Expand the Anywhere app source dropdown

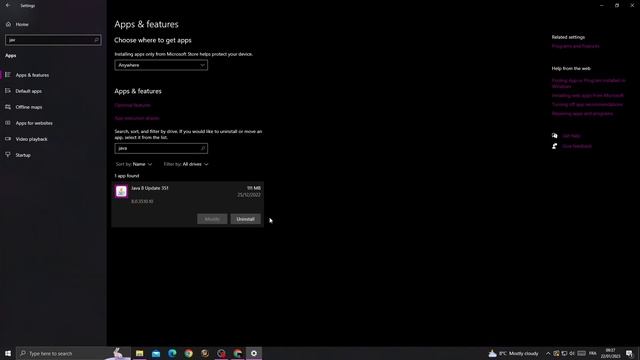tap(161, 65)
